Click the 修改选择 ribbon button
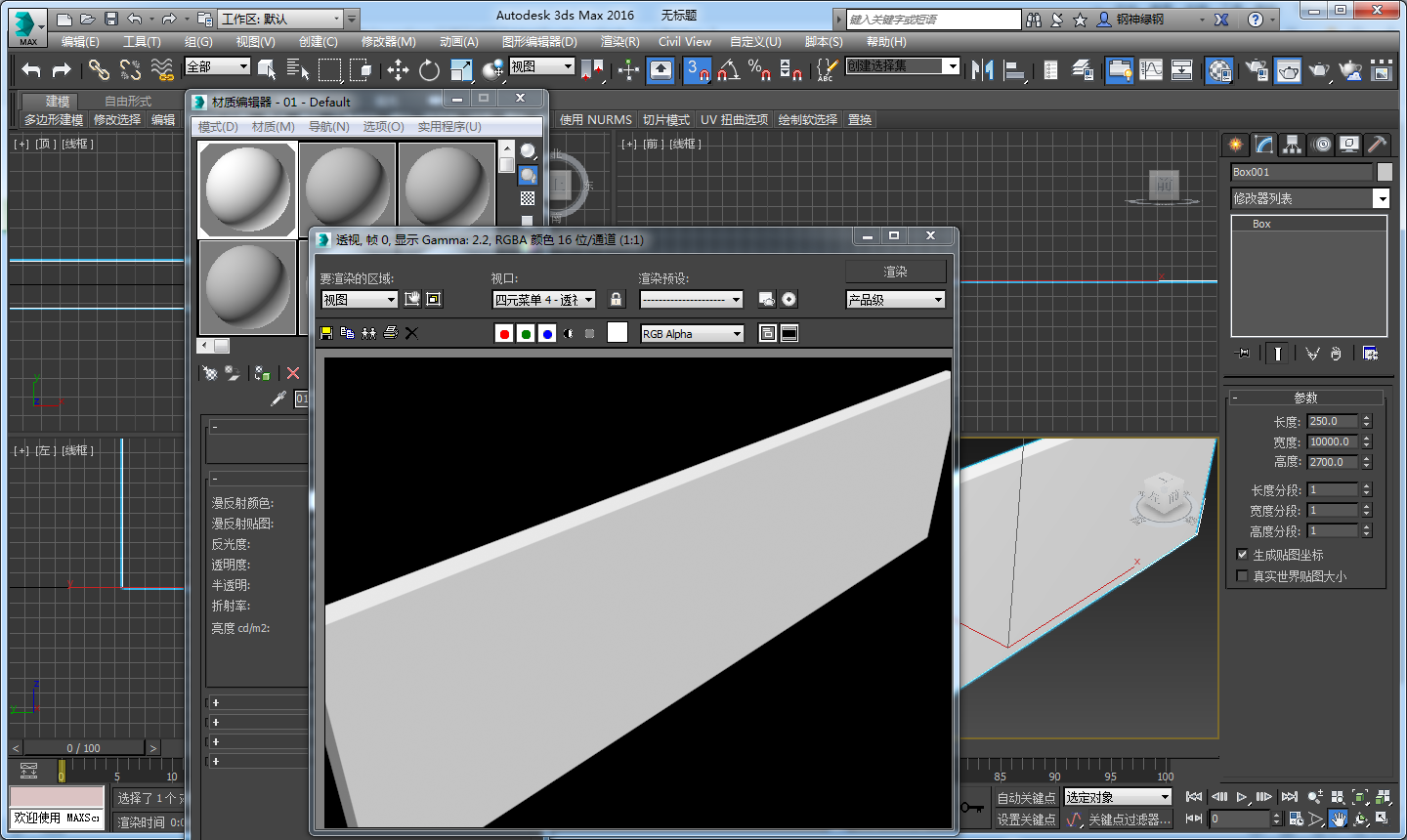 pos(117,119)
